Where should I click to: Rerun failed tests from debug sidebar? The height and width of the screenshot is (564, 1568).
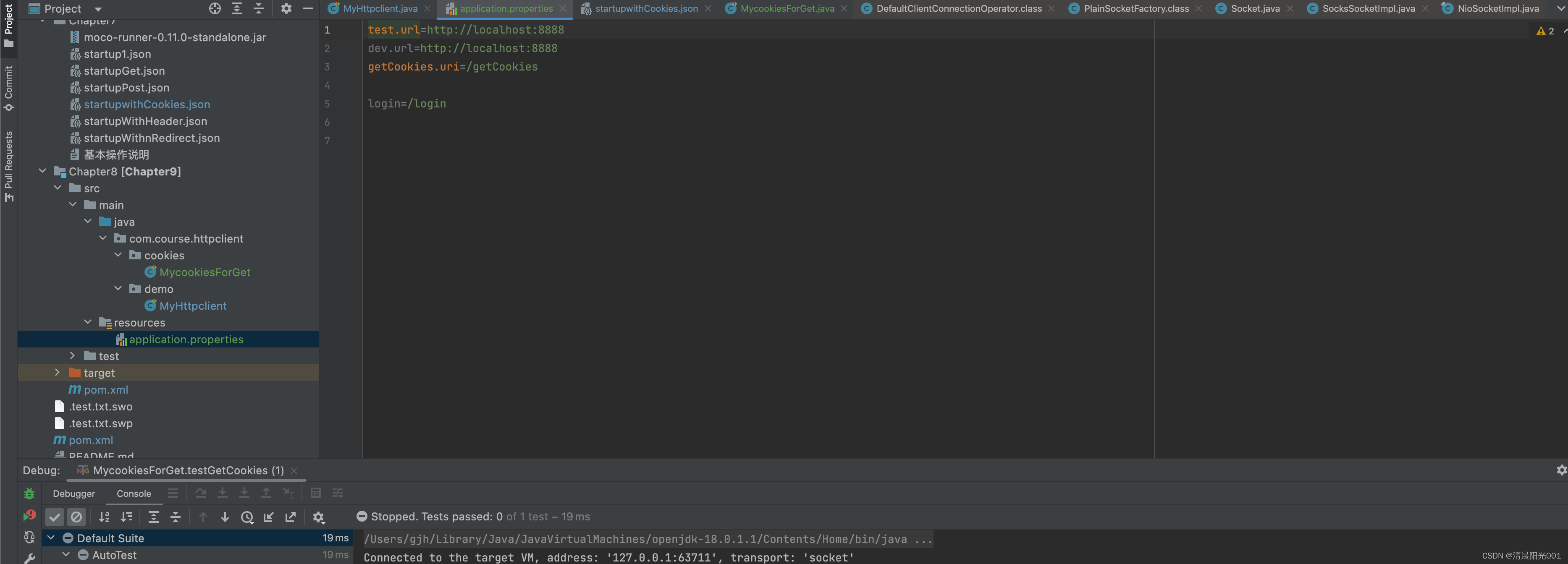[x=29, y=515]
